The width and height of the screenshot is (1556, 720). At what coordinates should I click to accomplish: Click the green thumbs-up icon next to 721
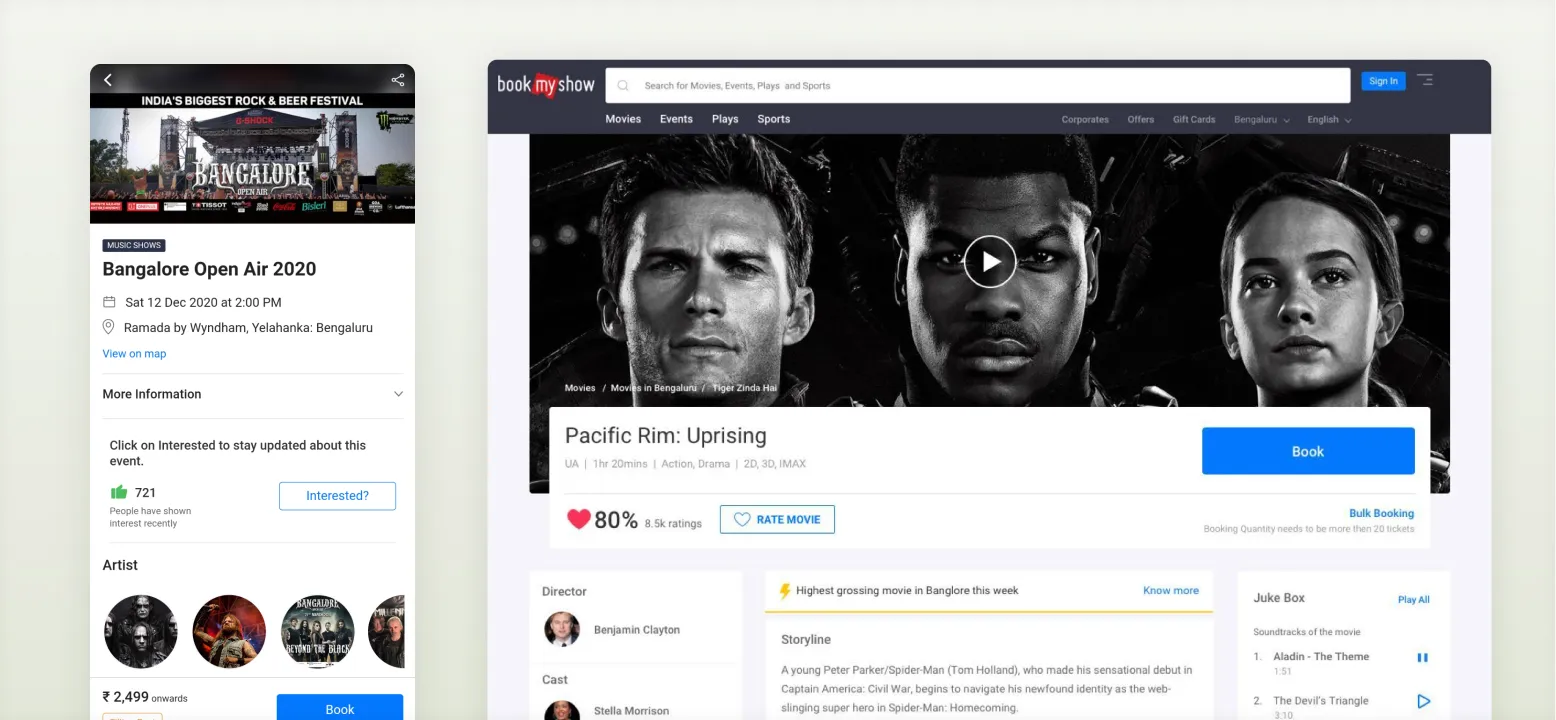(119, 492)
